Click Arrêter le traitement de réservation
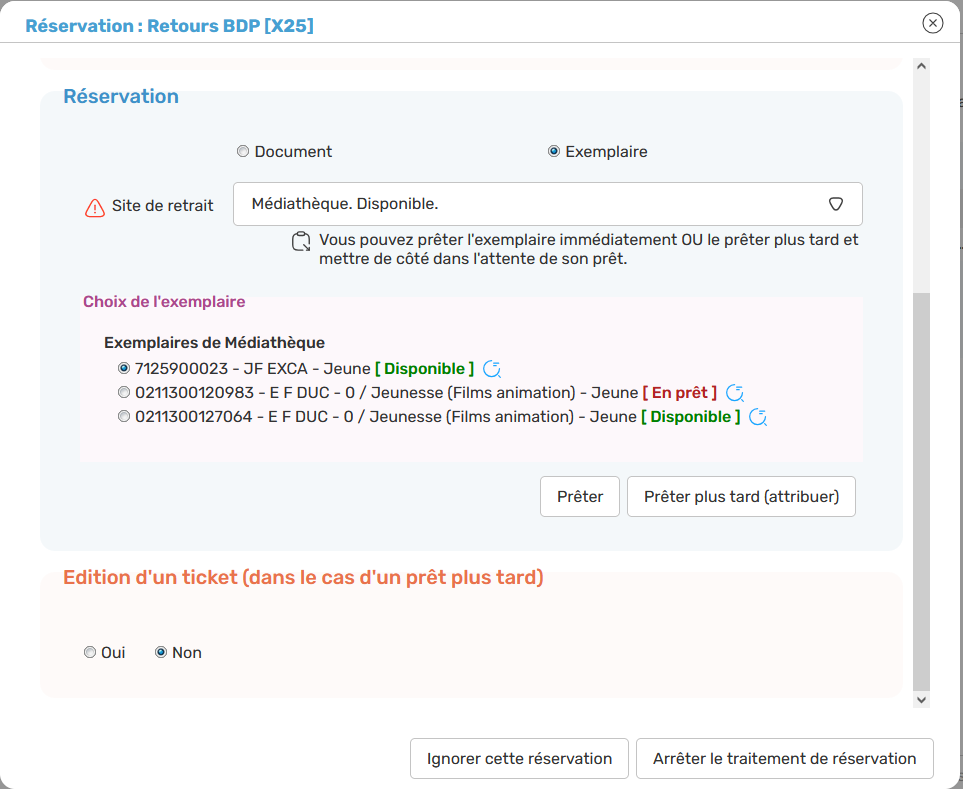This screenshot has height=789, width=963. [784, 759]
